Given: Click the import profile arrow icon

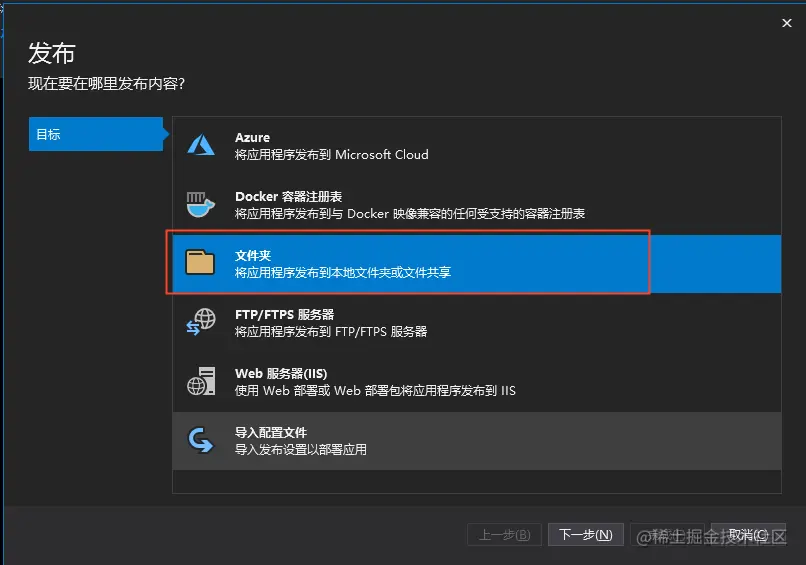Looking at the screenshot, I should 200,440.
